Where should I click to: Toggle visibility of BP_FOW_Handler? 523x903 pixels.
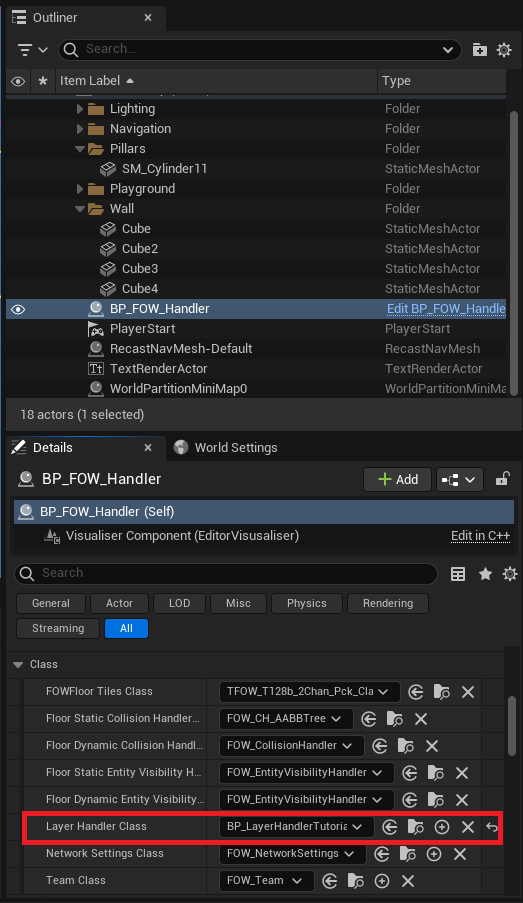coord(18,309)
